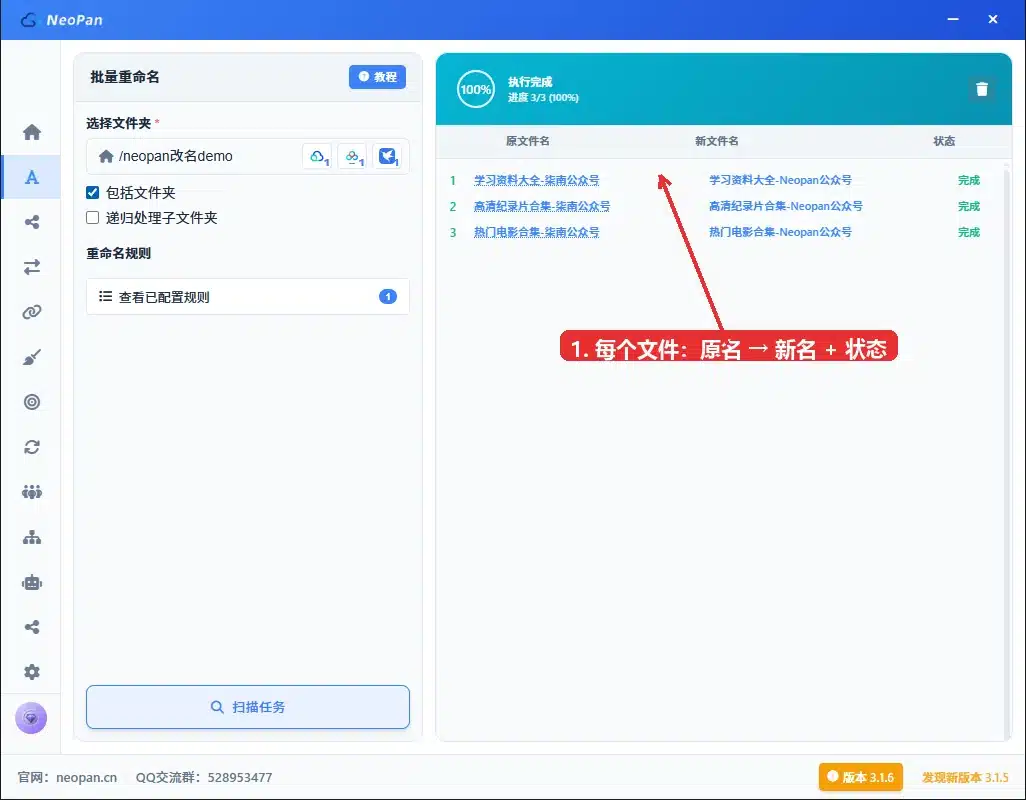The height and width of the screenshot is (800, 1026).
Task: Click the 新文件名 column header
Action: click(x=716, y=141)
